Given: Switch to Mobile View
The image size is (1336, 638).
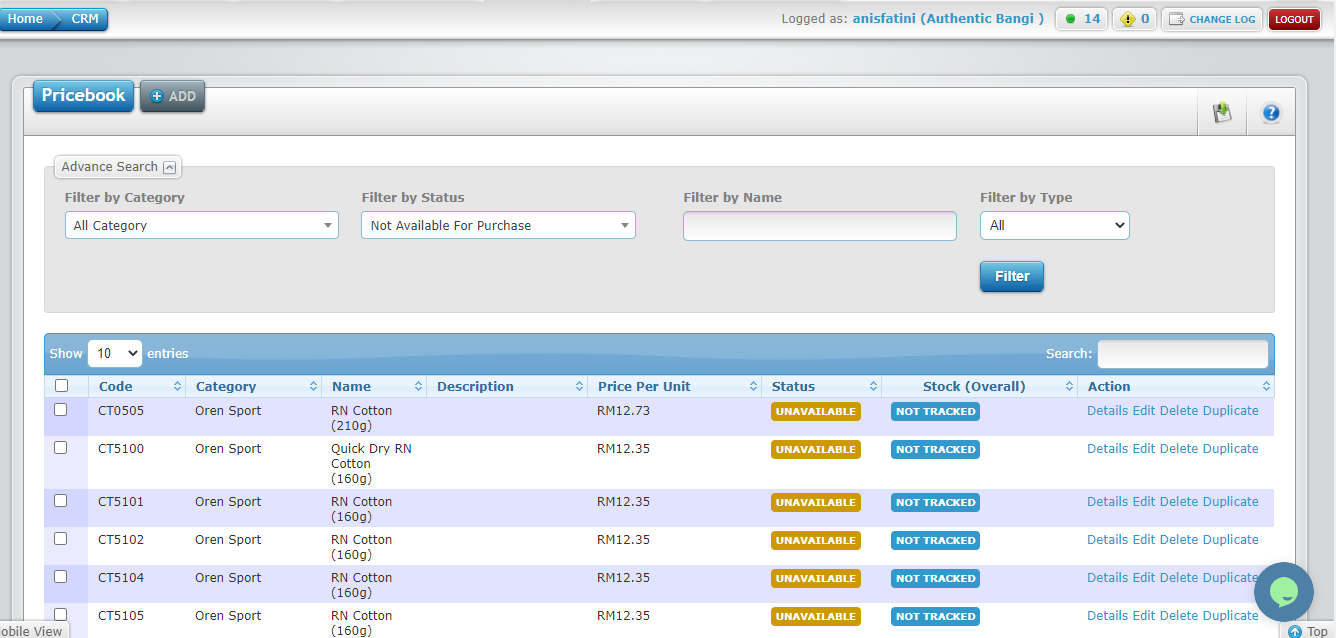Looking at the screenshot, I should pos(32,631).
